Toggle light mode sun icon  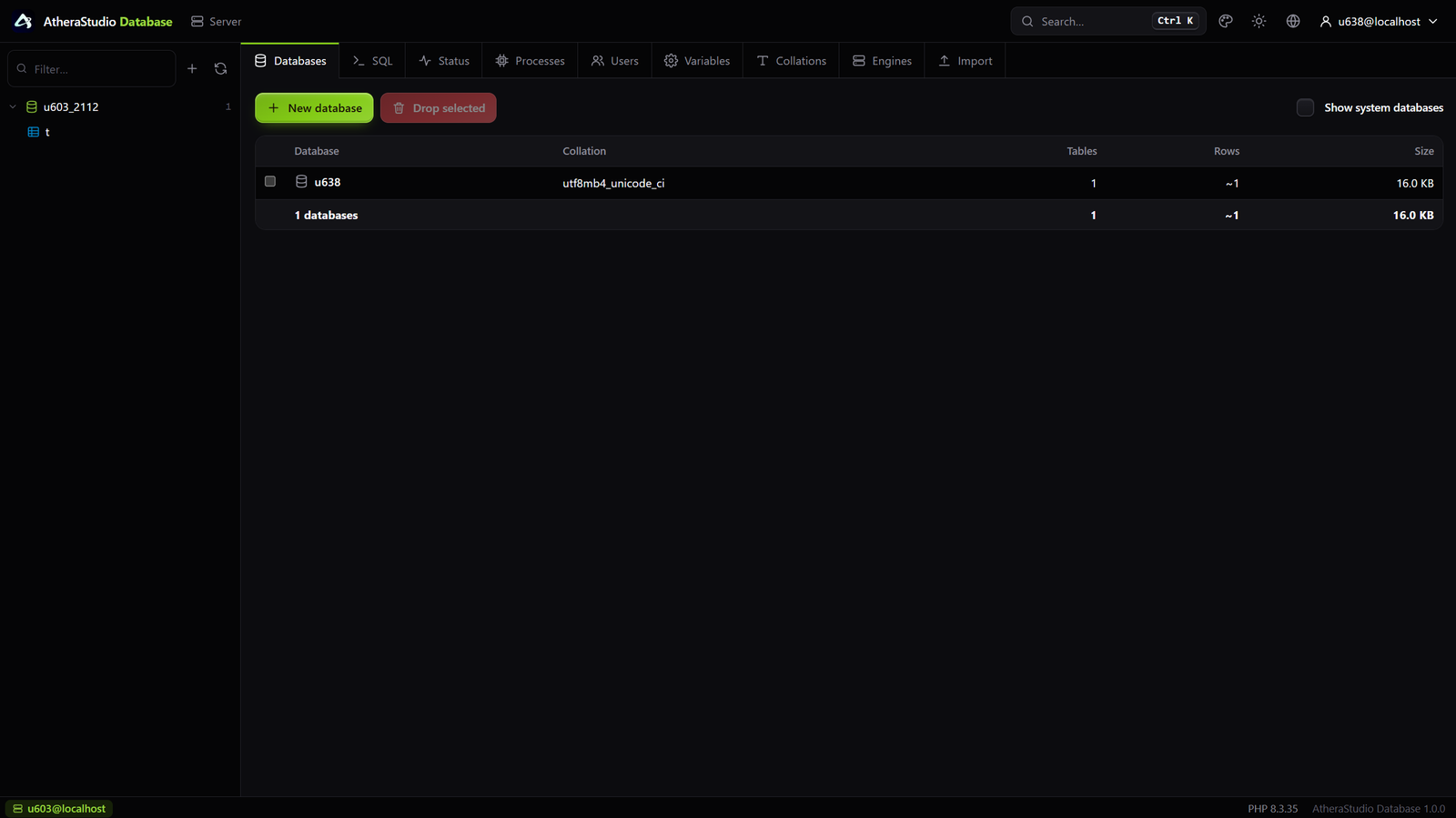(1259, 21)
